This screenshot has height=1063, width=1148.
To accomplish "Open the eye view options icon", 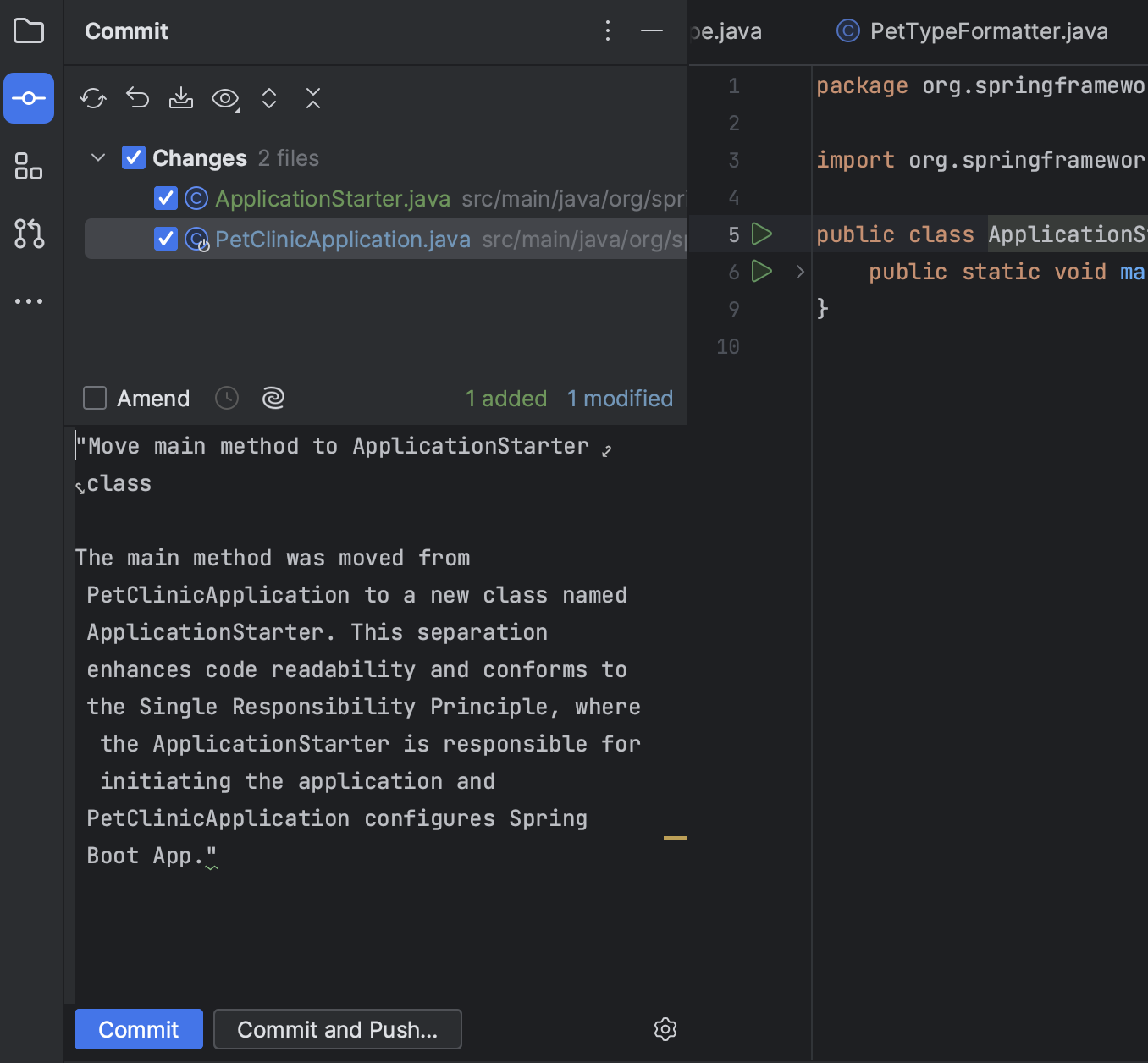I will pos(224,98).
